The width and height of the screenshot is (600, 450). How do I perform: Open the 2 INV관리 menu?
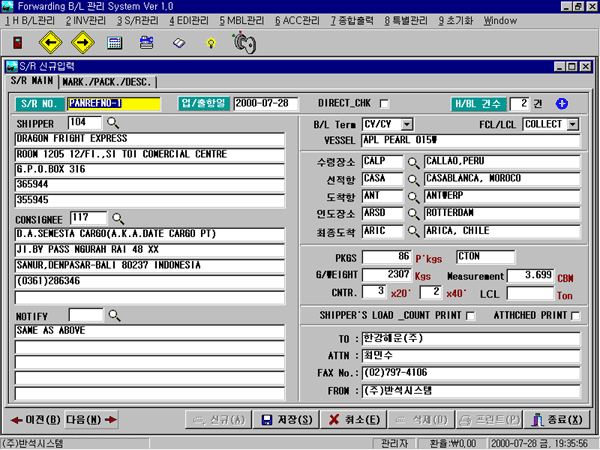(x=85, y=21)
